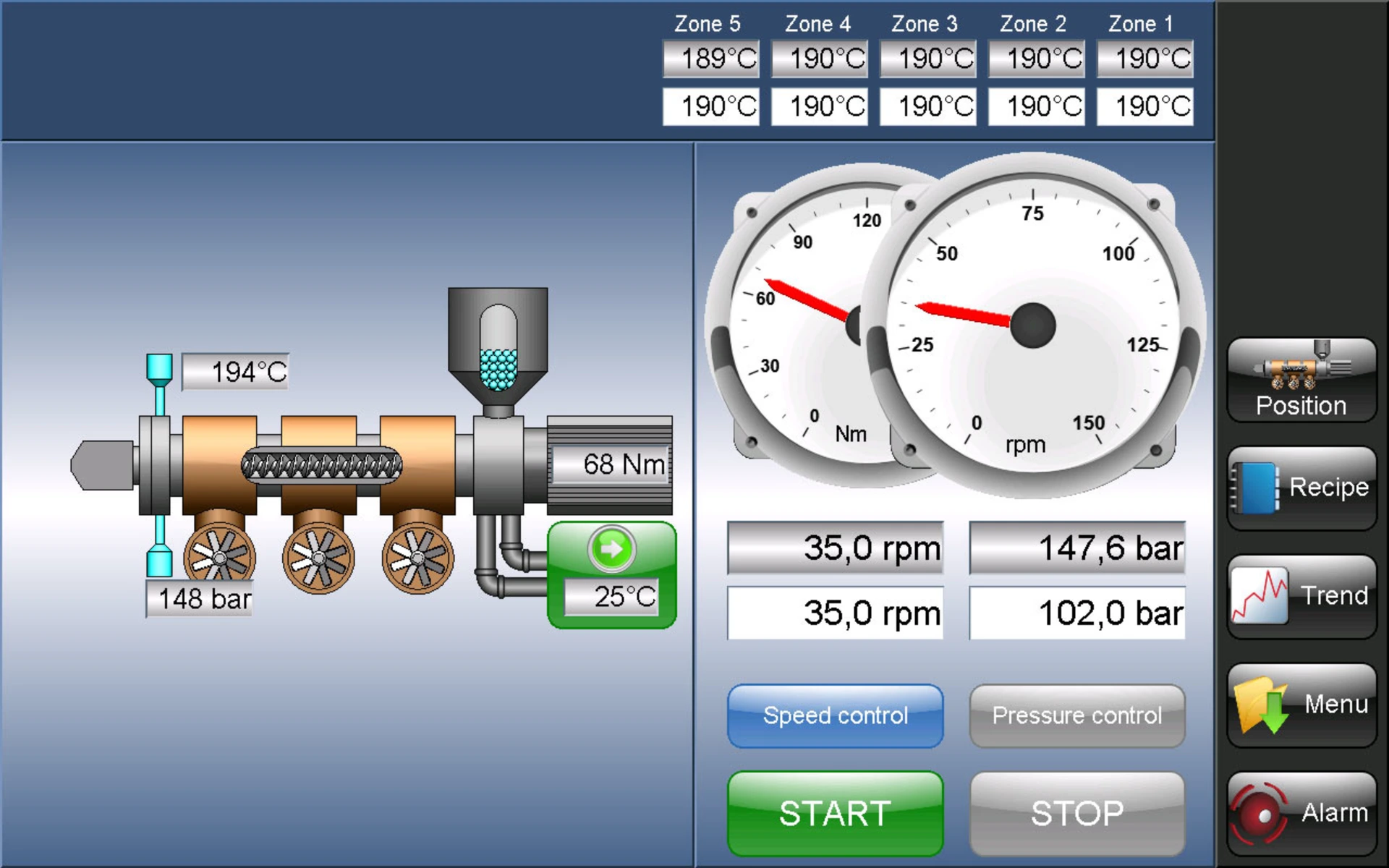This screenshot has height=868, width=1389.
Task: Click the middle barrel cooling fan
Action: pyautogui.click(x=318, y=557)
